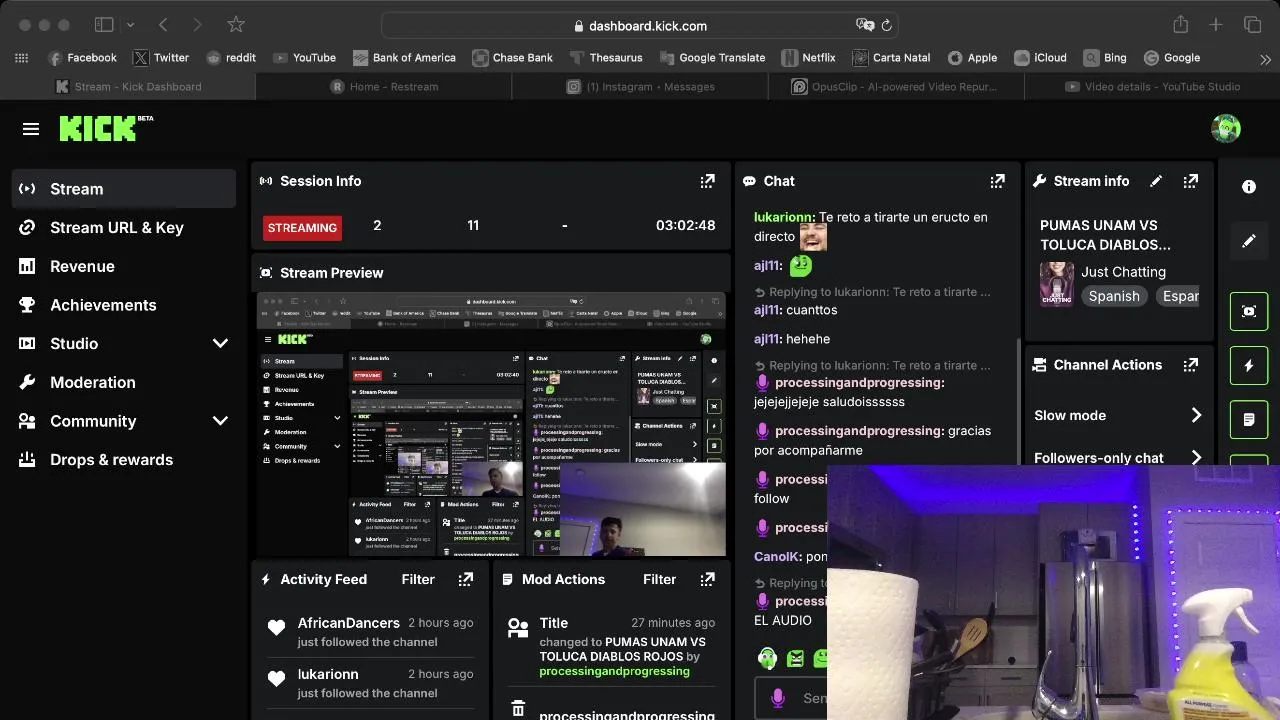Switch to the OpusClip tab
This screenshot has height=720, width=1280.
896,87
